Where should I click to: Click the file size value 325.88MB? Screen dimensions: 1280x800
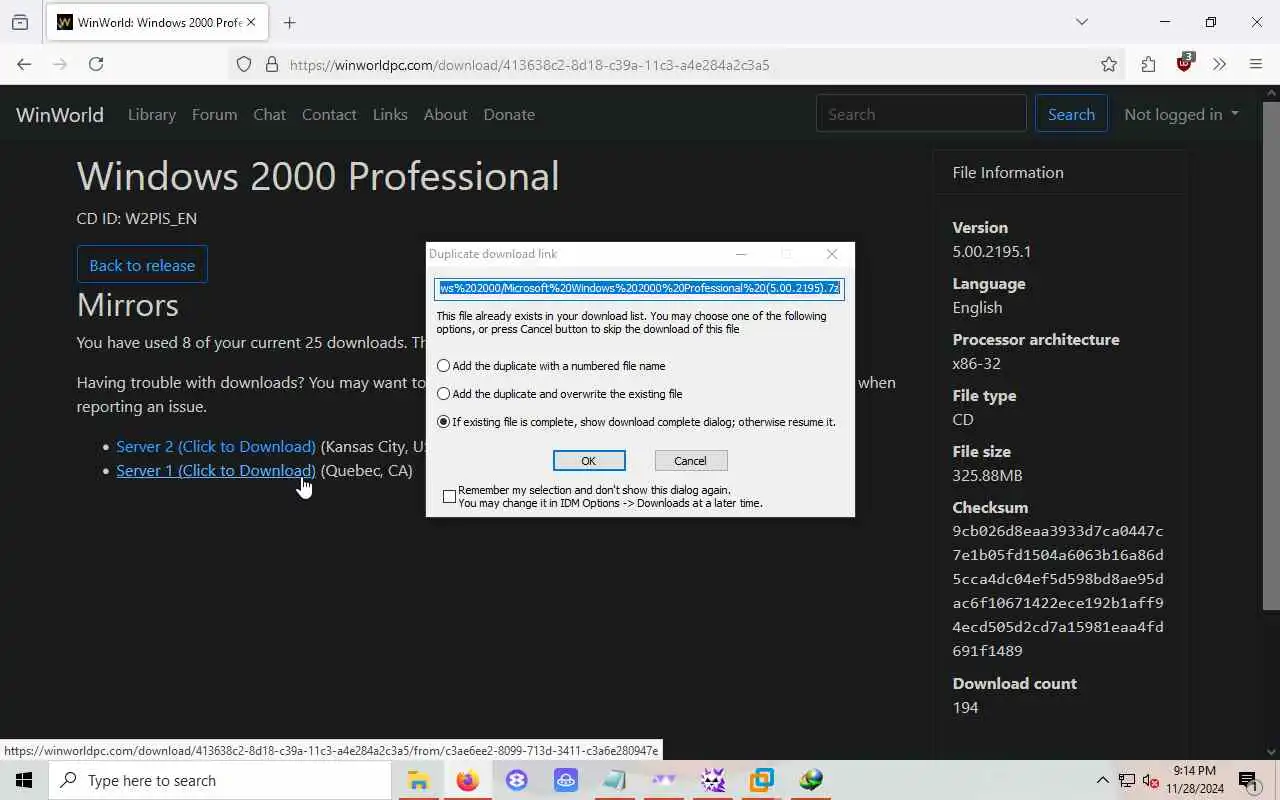point(988,475)
